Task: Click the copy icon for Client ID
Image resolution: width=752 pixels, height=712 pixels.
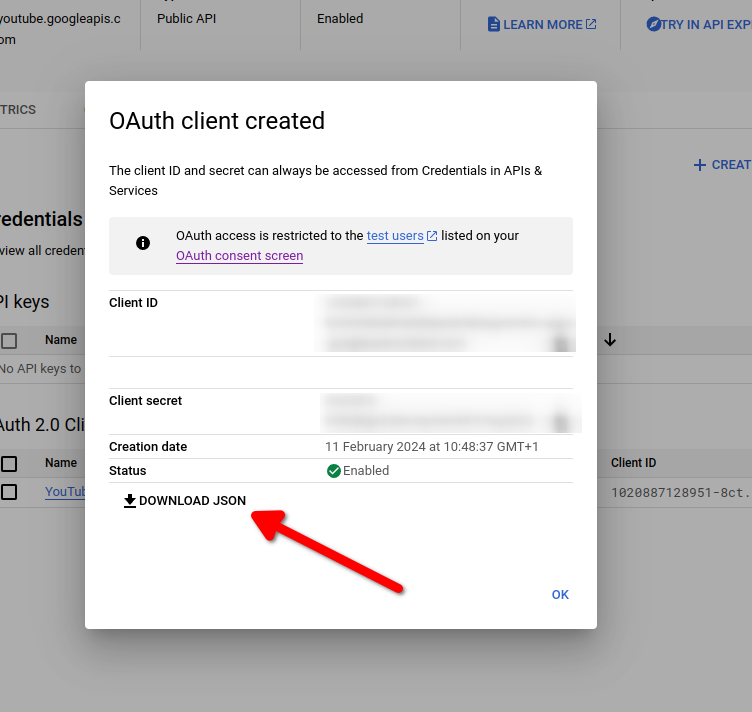Action: (x=561, y=343)
